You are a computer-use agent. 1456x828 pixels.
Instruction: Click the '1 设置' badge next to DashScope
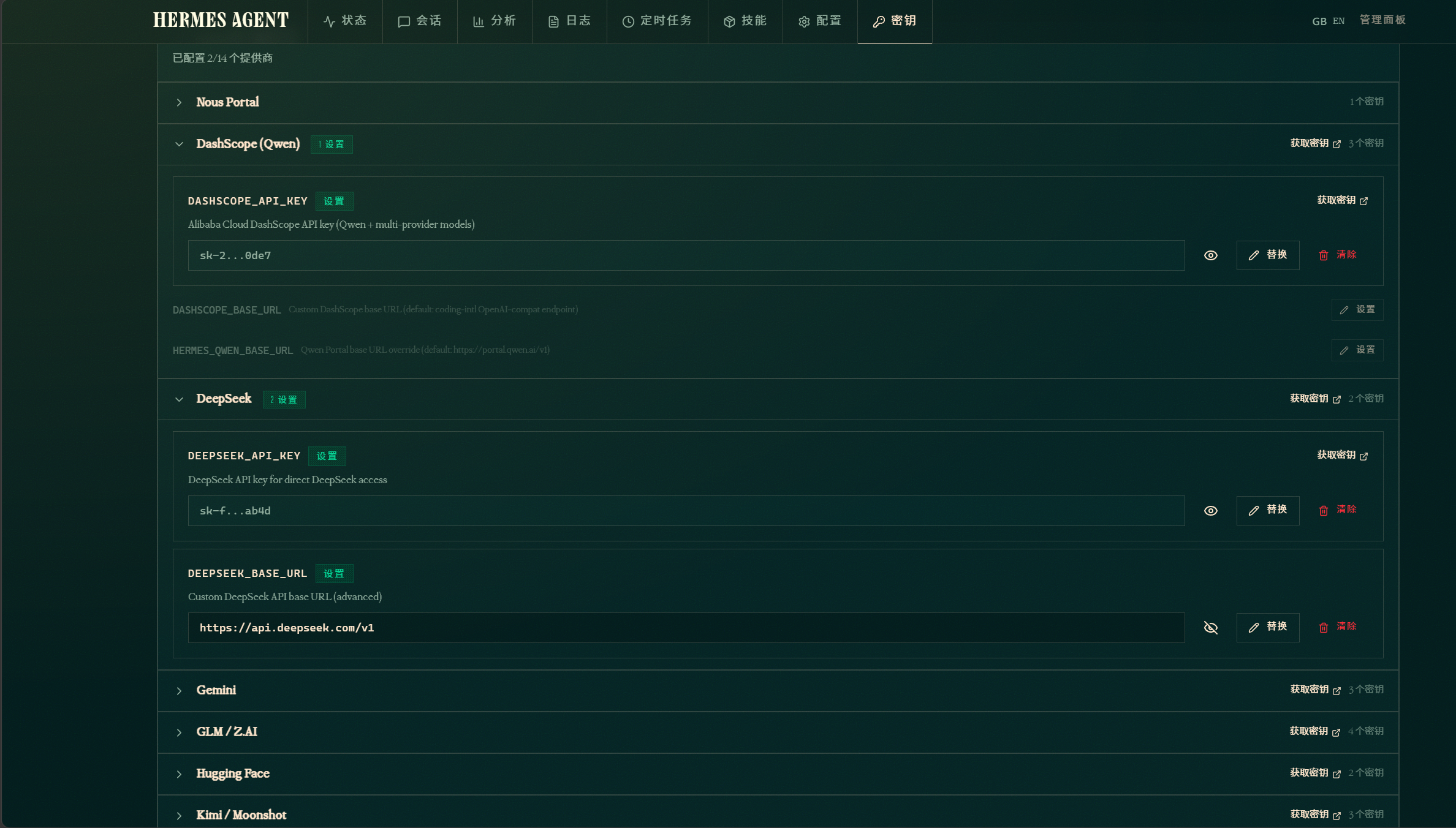(x=332, y=145)
